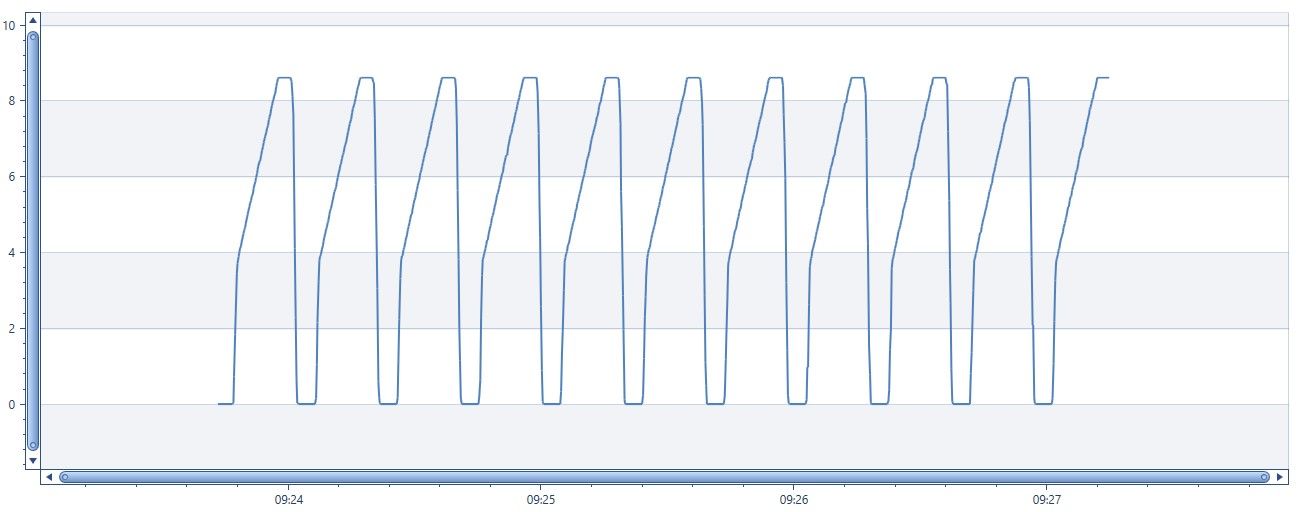Click the y-axis label 4
Image resolution: width=1303 pixels, height=512 pixels.
(12, 253)
